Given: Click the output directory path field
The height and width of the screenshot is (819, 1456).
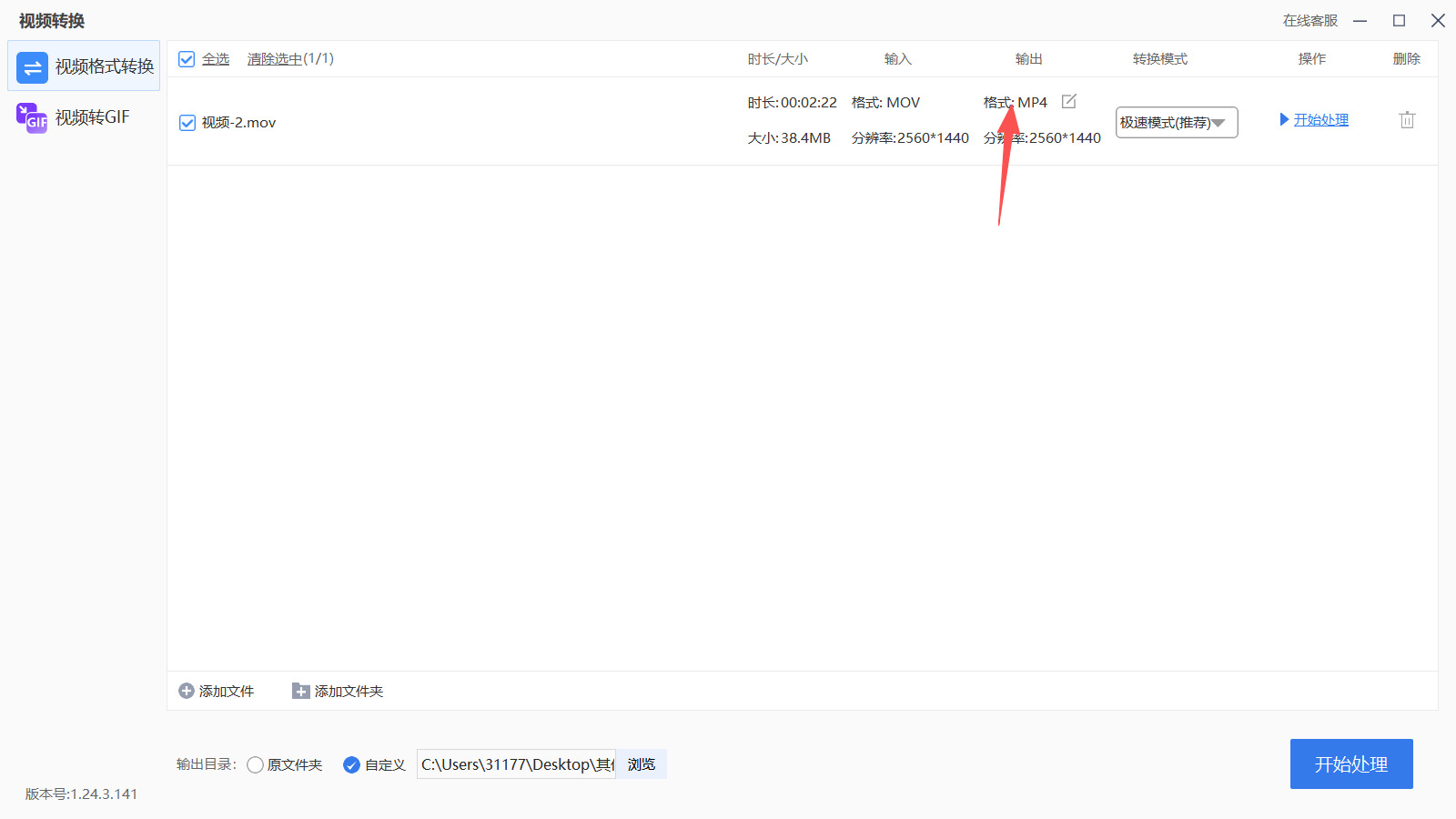Looking at the screenshot, I should 516,764.
